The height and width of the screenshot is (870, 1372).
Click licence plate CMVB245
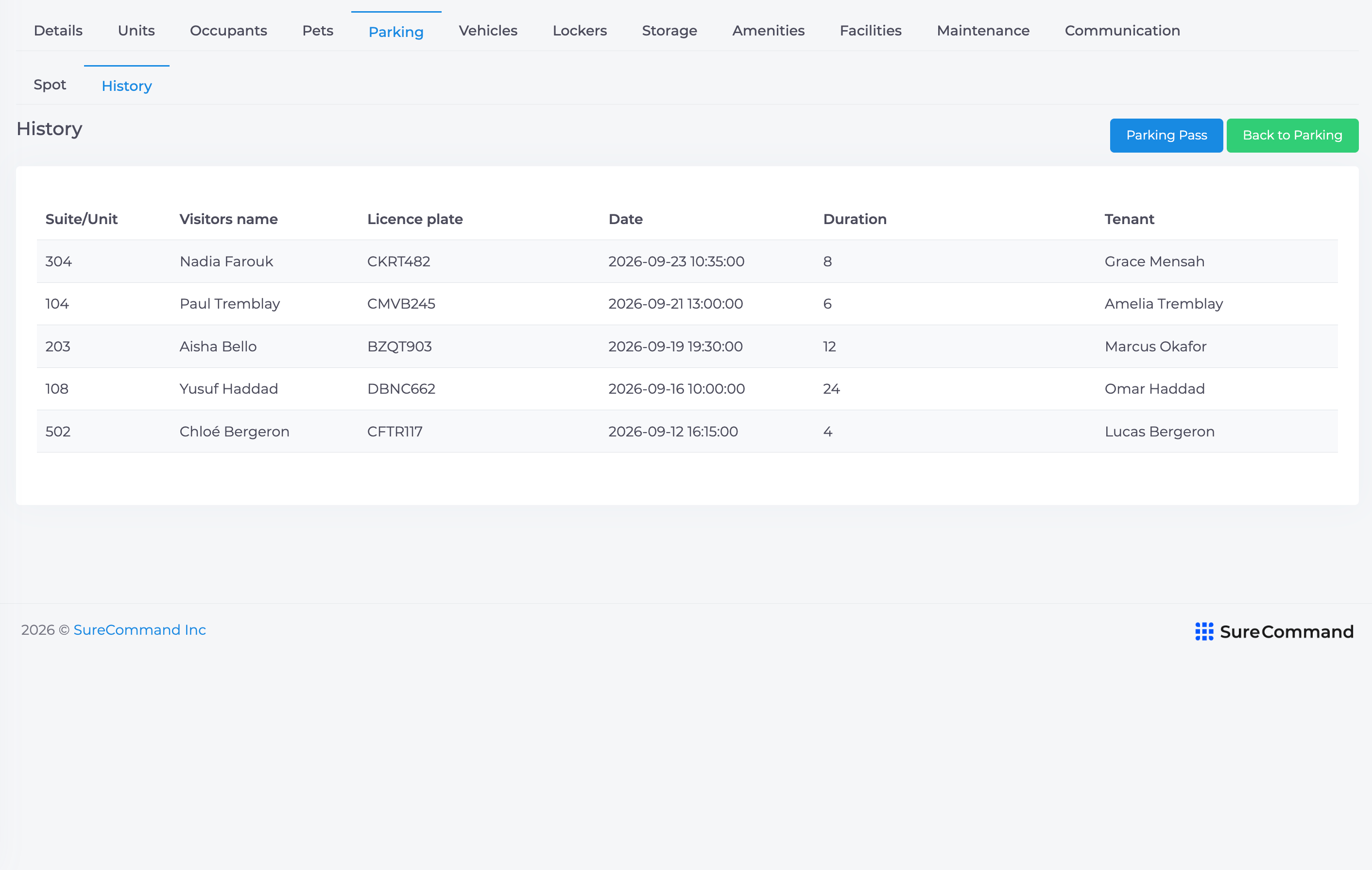pyautogui.click(x=401, y=303)
